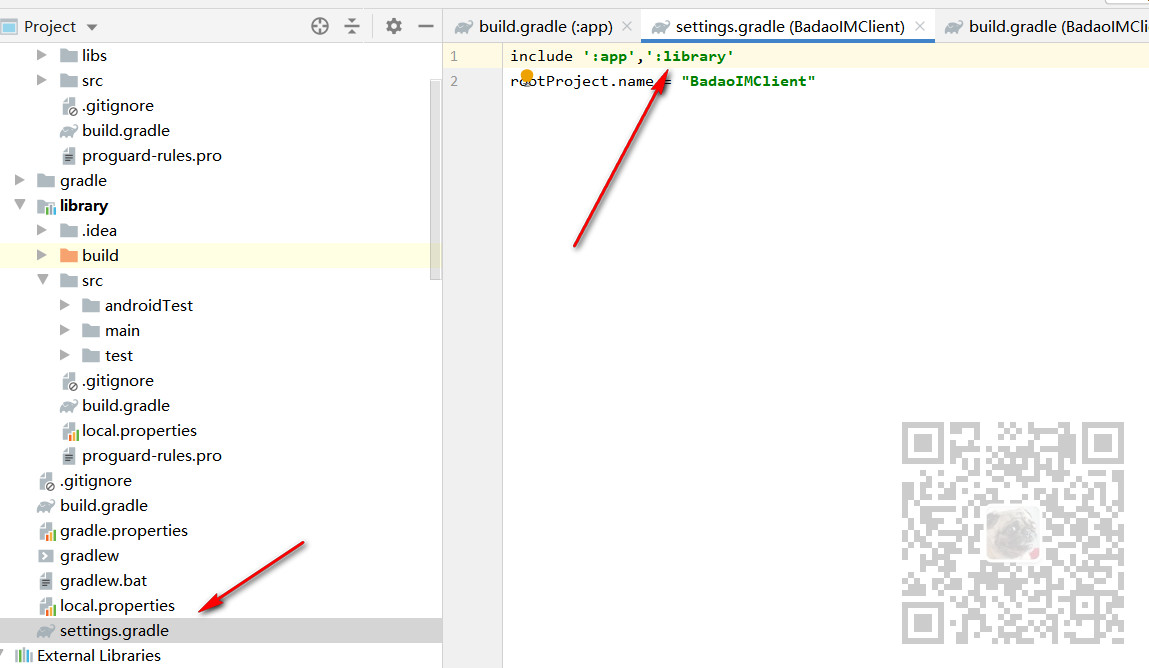The height and width of the screenshot is (668, 1149).
Task: Select the gradle folder icon
Action: 46,181
